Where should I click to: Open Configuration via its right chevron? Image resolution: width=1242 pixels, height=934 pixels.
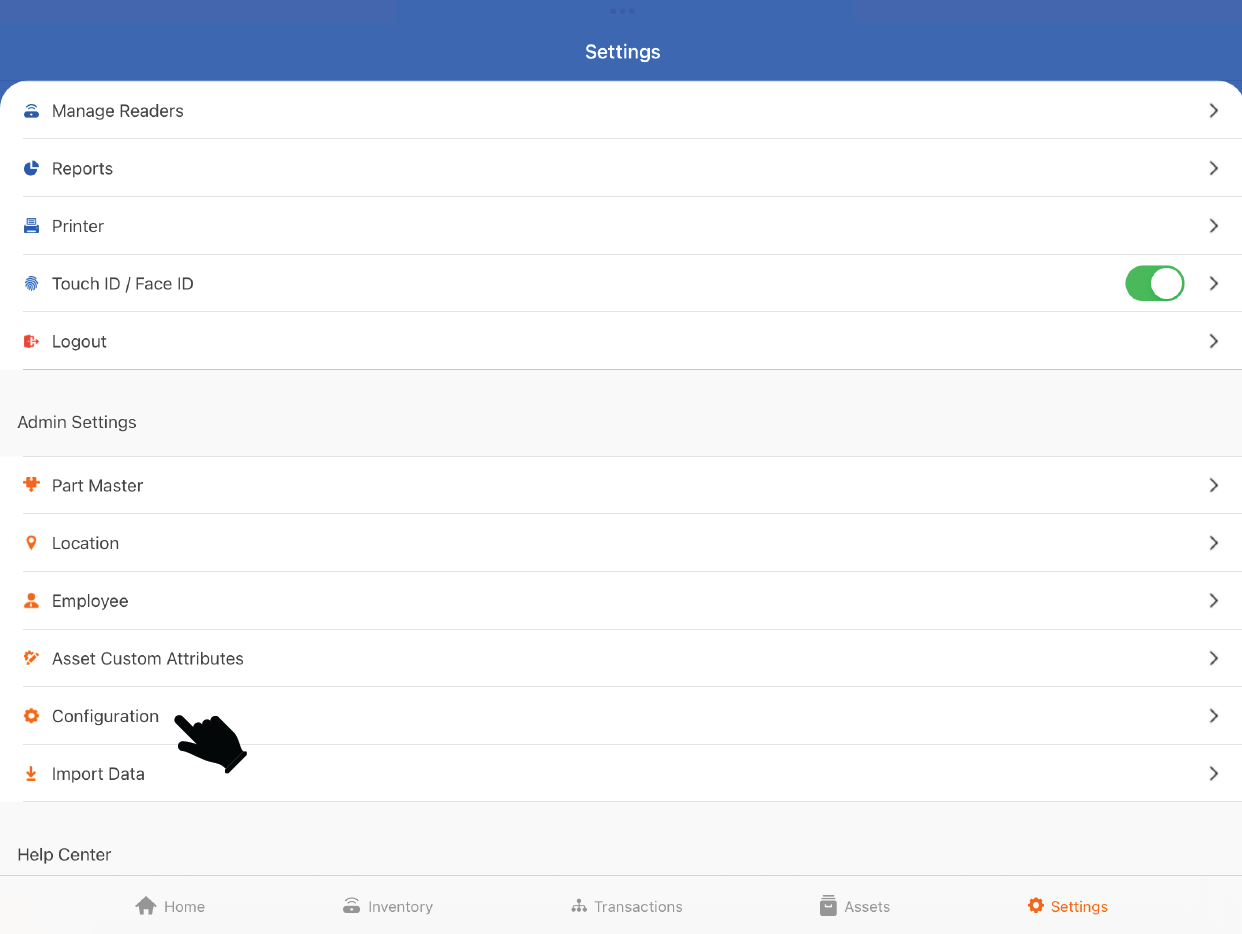[1213, 716]
